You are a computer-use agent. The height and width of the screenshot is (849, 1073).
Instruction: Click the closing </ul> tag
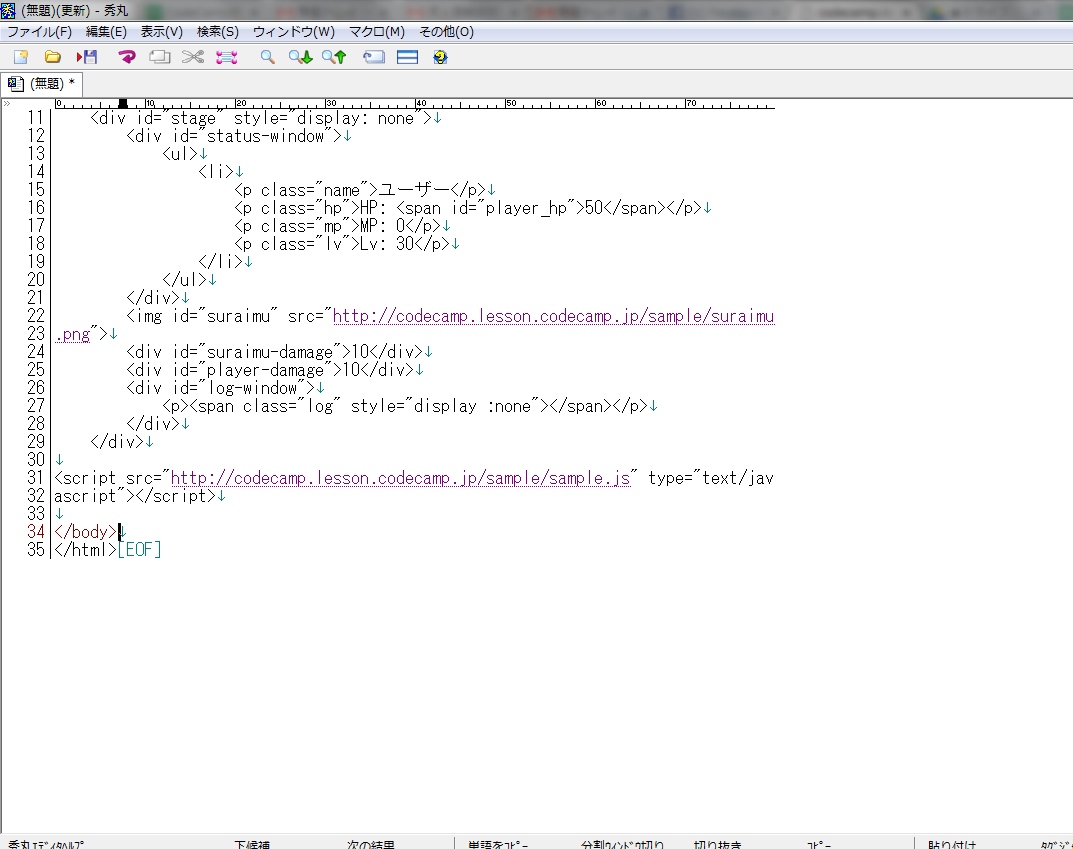[x=185, y=280]
